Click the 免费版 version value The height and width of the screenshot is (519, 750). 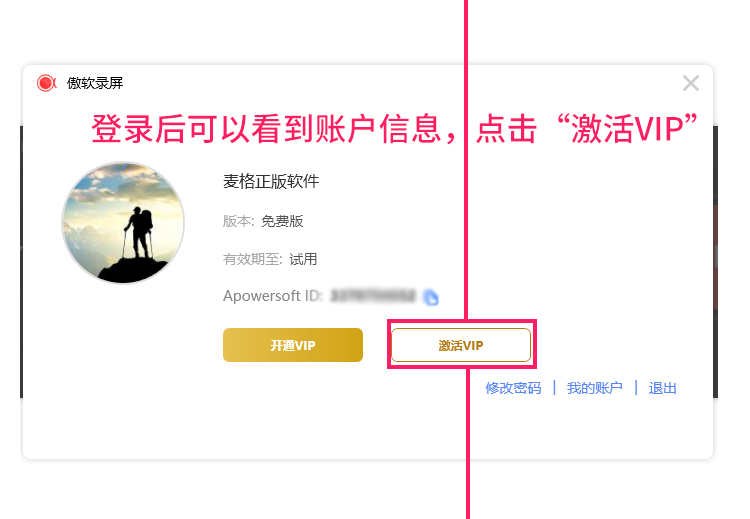tap(282, 221)
